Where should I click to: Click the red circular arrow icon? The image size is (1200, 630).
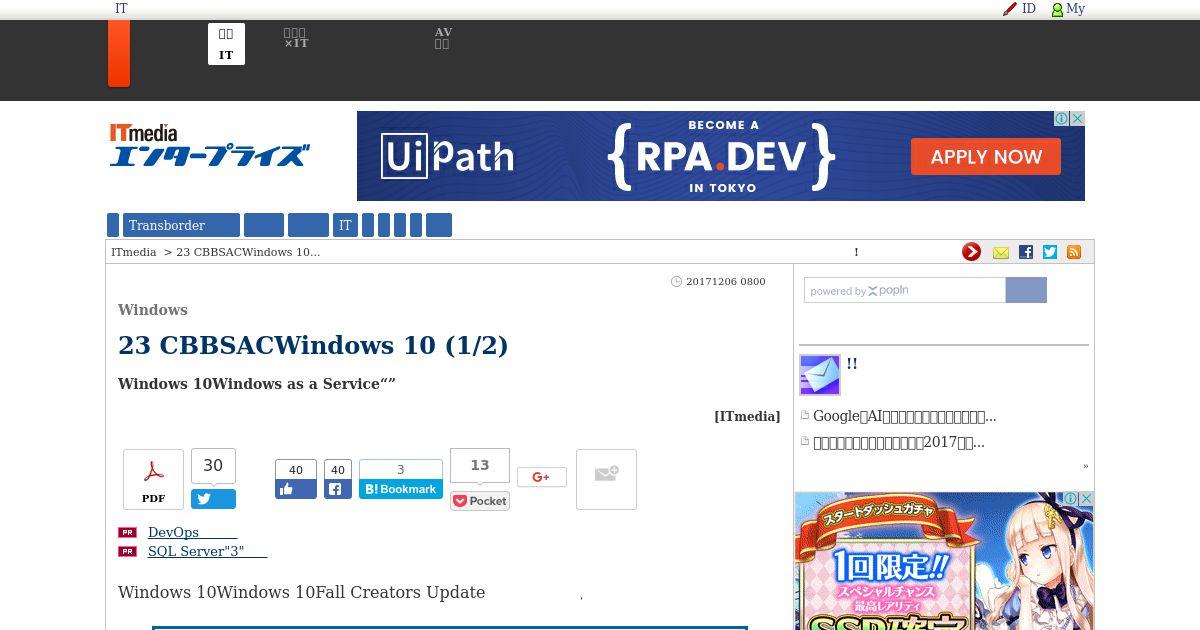pyautogui.click(x=971, y=252)
